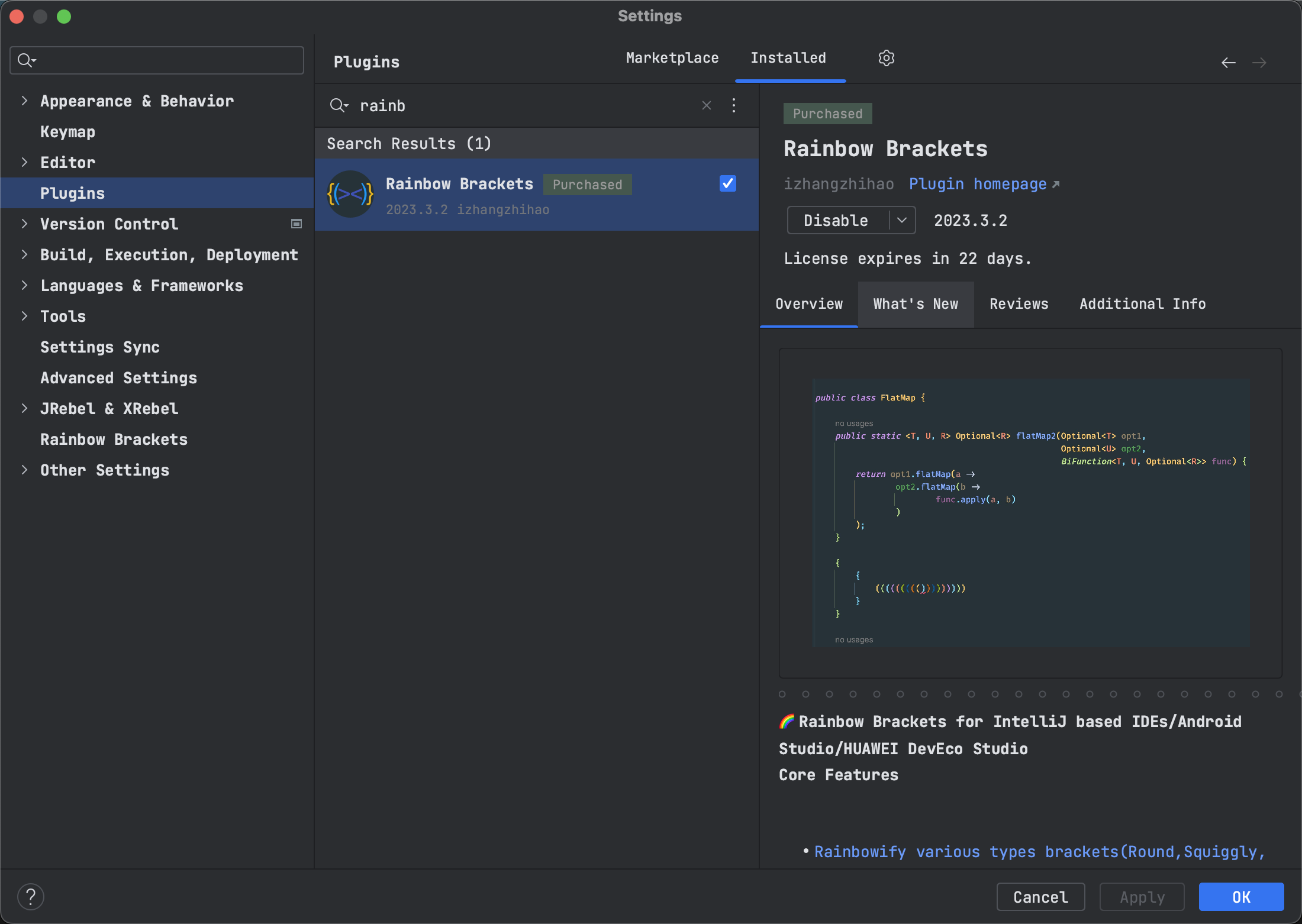Click the Apply button

tap(1142, 897)
